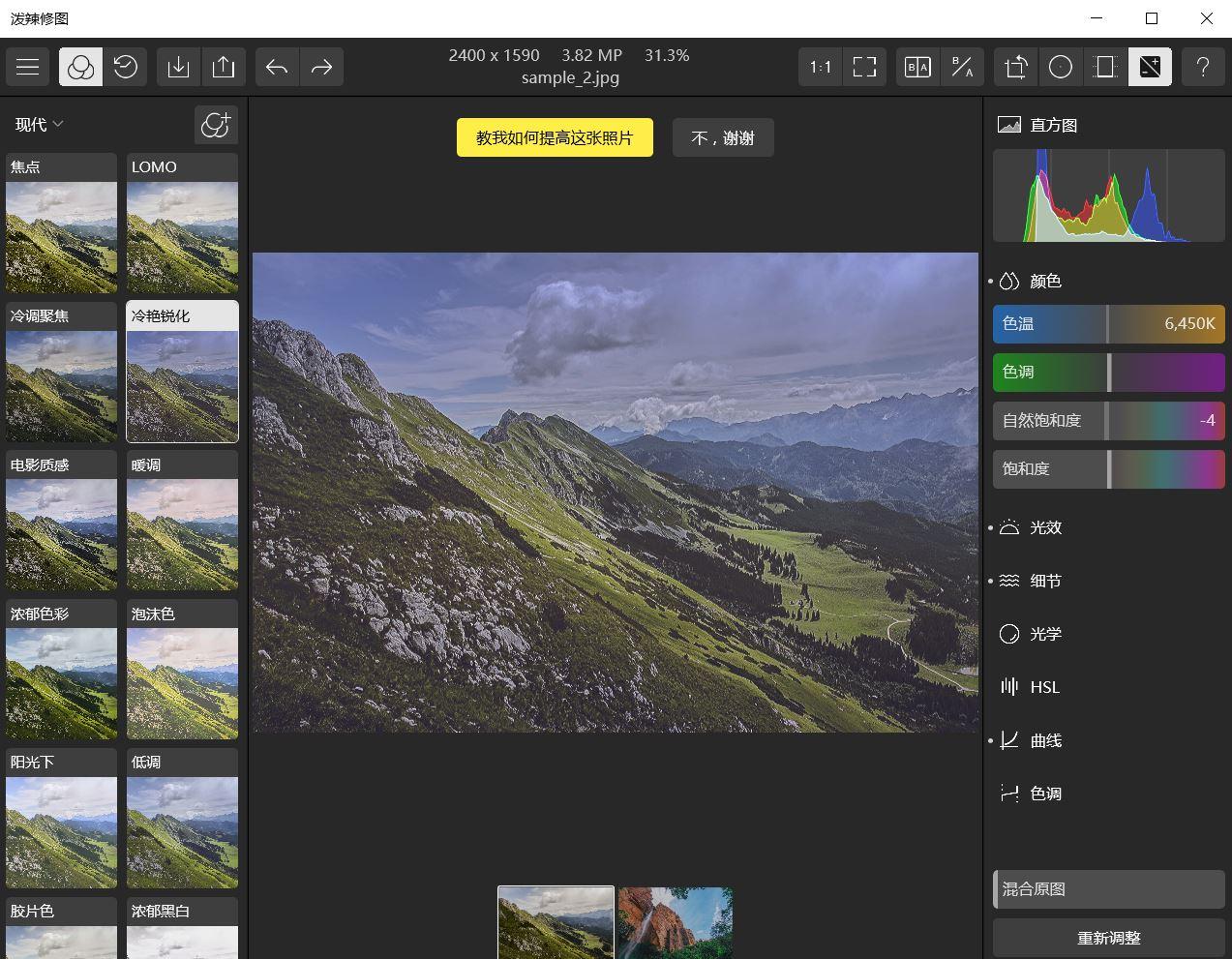Select the crop and rotate tool
Screen dimensions: 1232x959
(x=1016, y=67)
